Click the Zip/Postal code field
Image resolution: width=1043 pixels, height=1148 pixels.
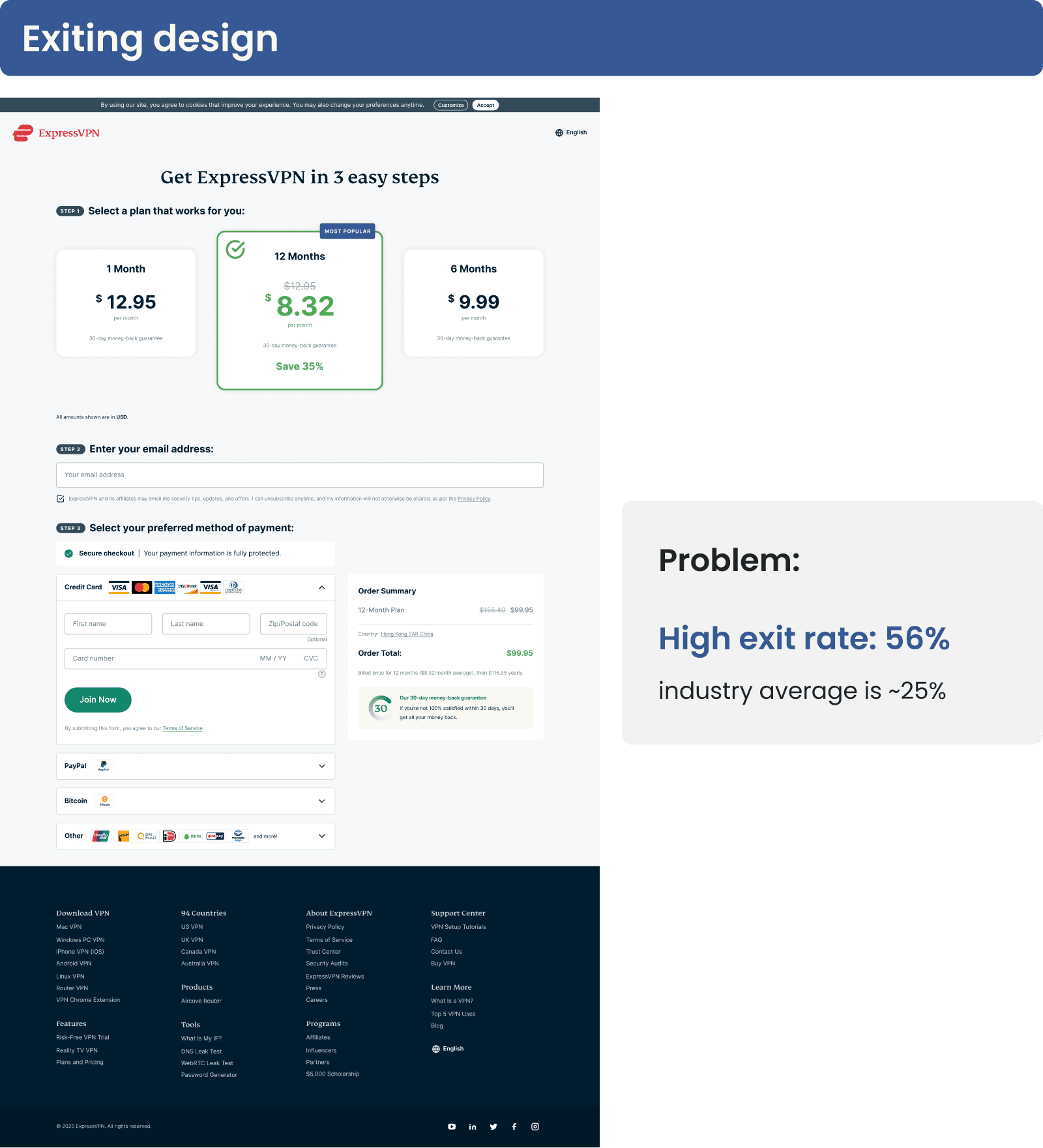click(293, 624)
